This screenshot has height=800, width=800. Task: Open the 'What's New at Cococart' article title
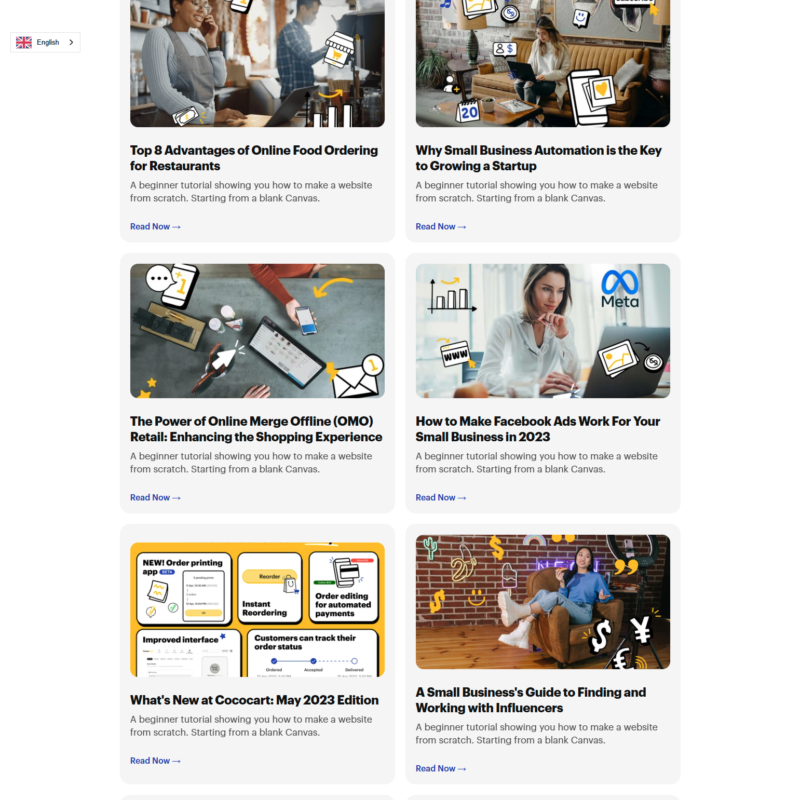[x=254, y=700]
